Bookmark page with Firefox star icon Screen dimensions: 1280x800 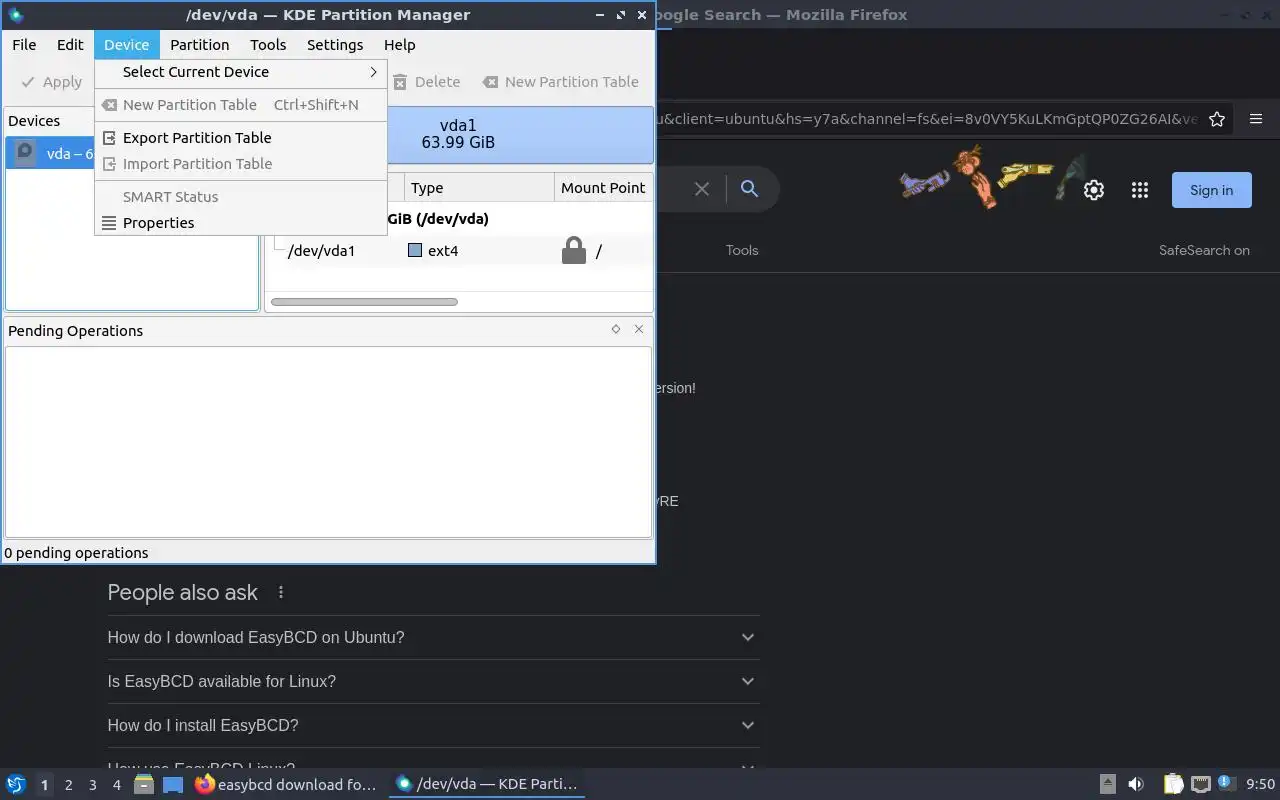[x=1217, y=119]
